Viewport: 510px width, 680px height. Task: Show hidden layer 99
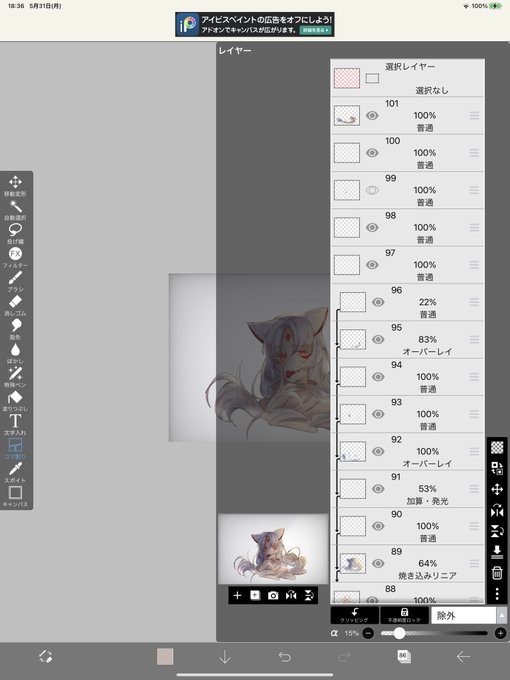(372, 190)
